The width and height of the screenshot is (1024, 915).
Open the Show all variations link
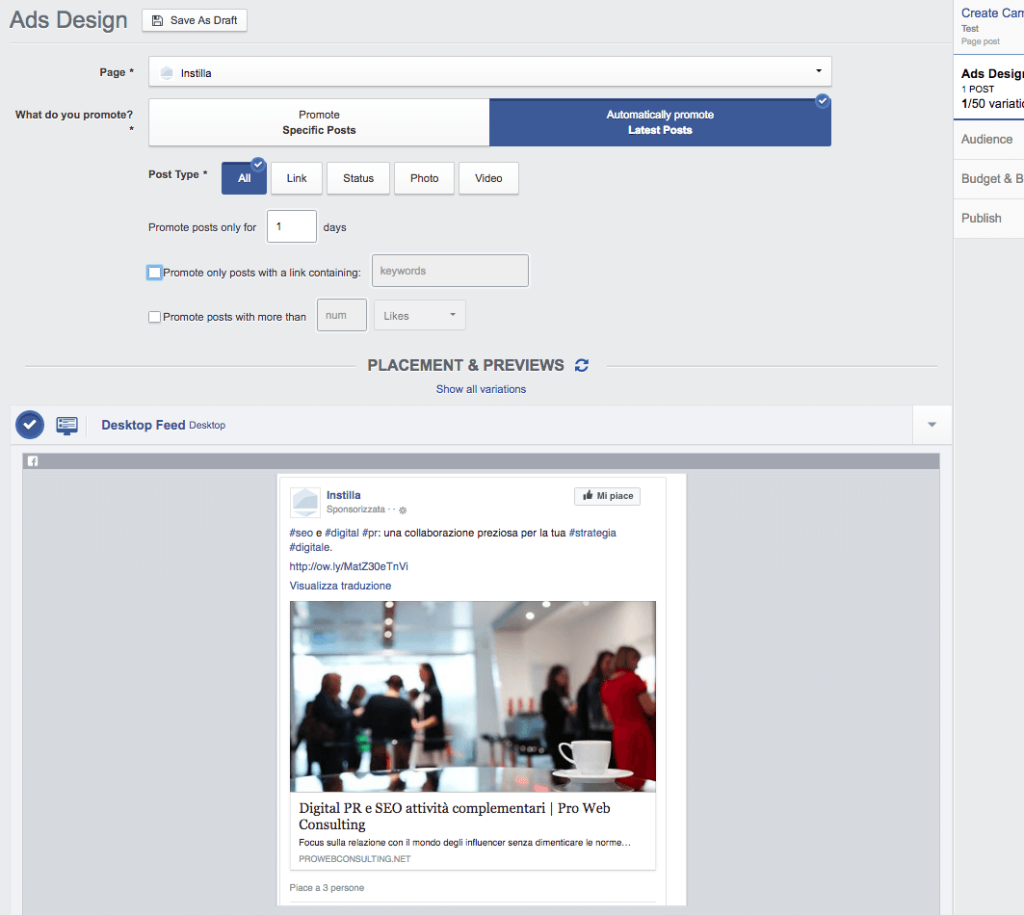[481, 389]
